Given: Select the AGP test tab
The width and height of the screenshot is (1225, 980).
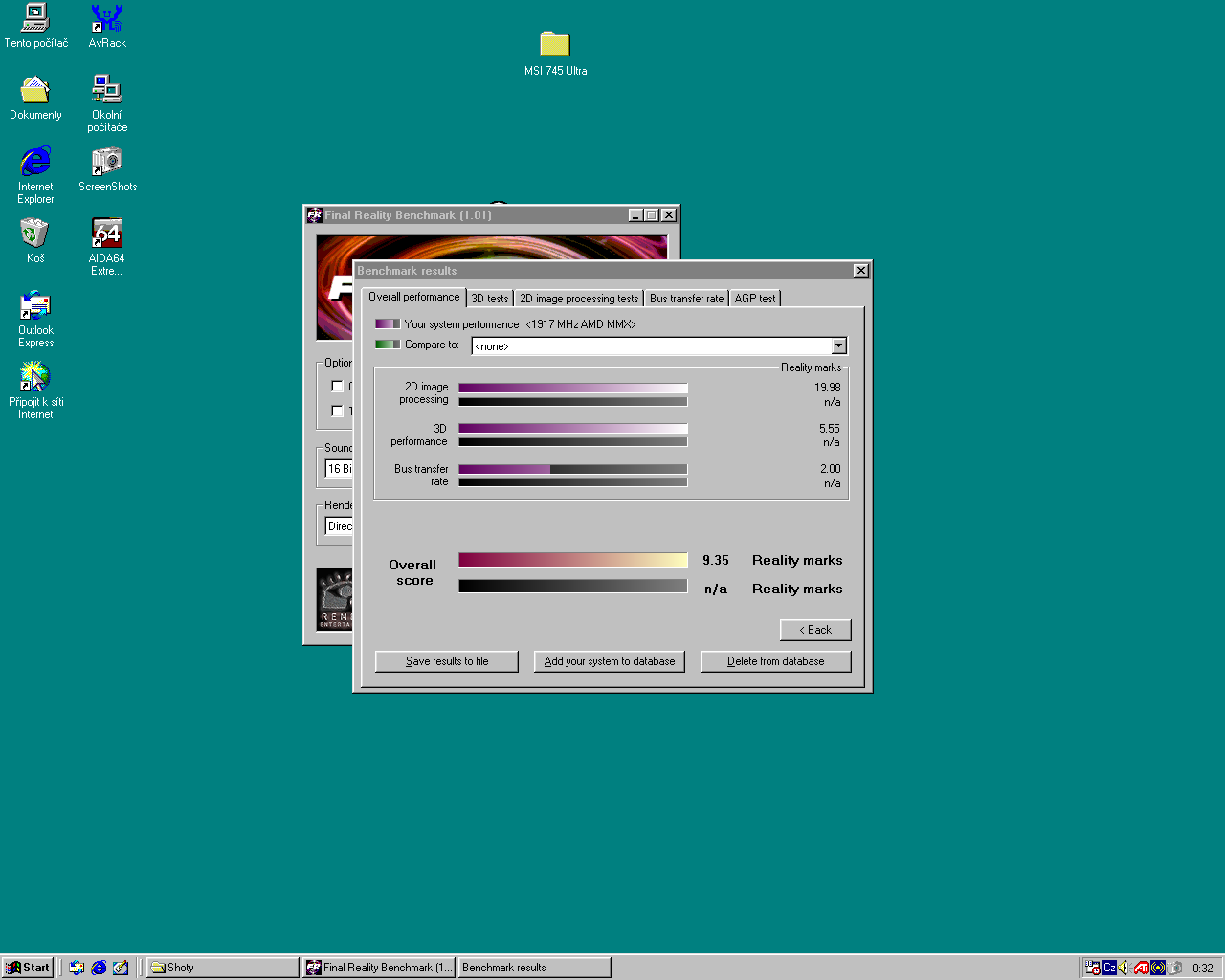Looking at the screenshot, I should pos(754,299).
